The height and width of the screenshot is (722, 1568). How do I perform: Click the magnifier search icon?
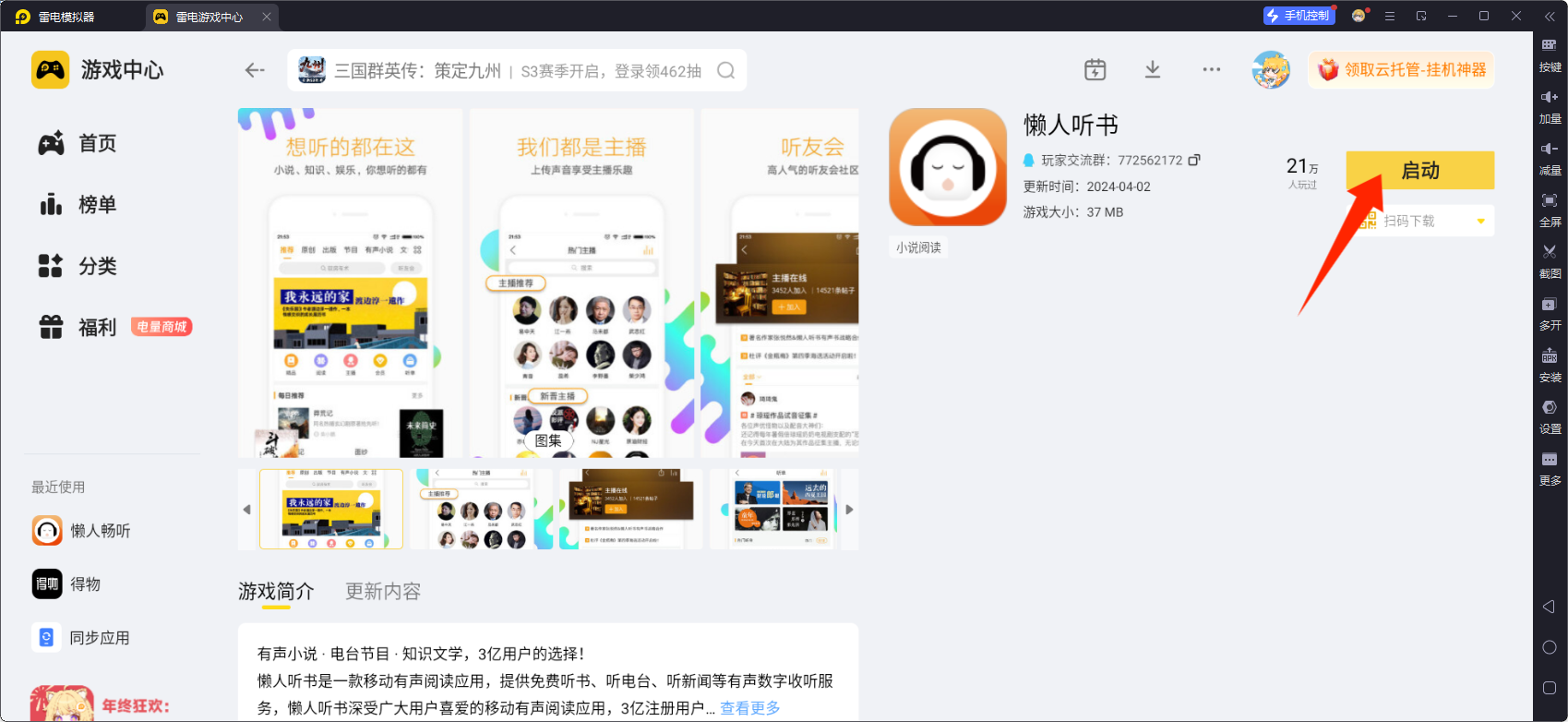(x=726, y=70)
